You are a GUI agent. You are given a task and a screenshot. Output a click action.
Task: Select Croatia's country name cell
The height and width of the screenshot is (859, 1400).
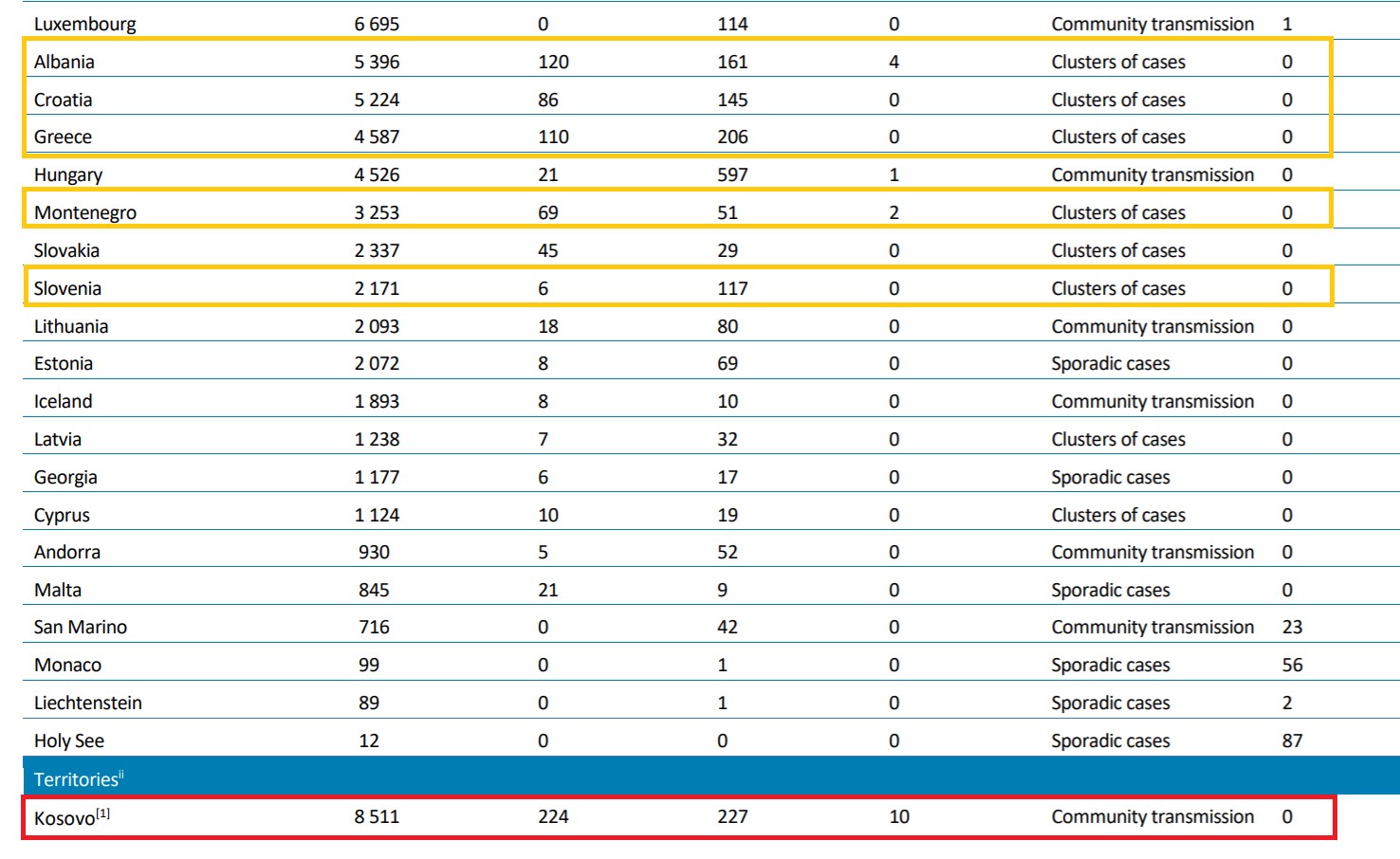[x=63, y=100]
